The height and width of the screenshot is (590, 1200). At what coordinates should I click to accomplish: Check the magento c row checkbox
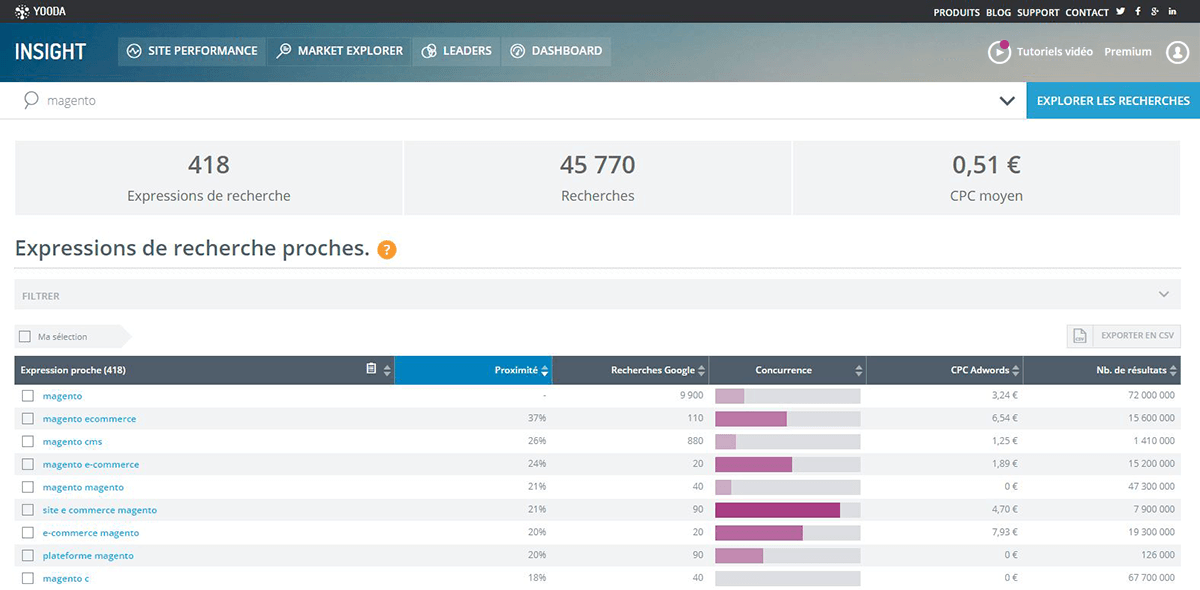(x=28, y=578)
